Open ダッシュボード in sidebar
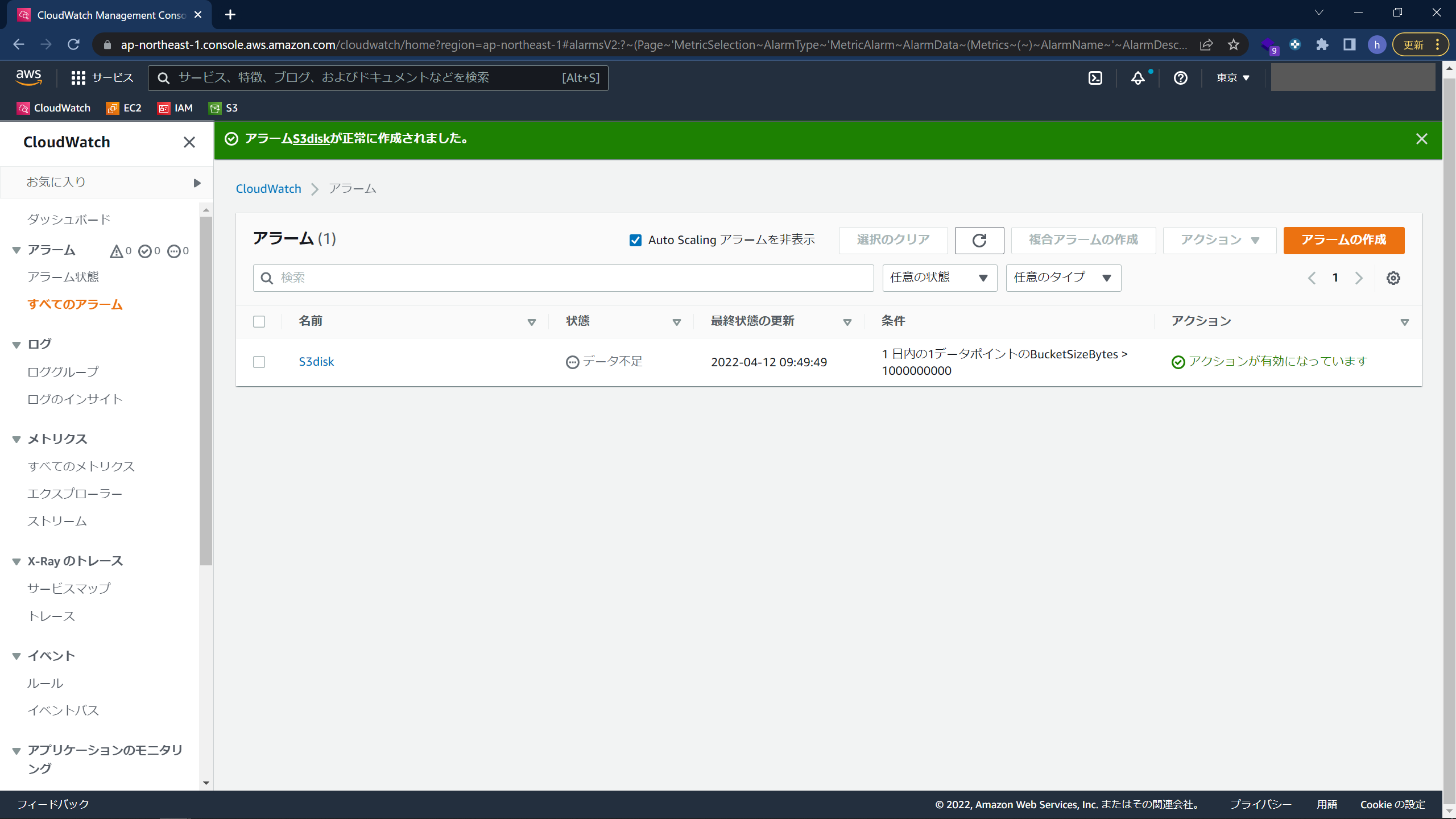Image resolution: width=1456 pixels, height=819 pixels. click(x=69, y=220)
